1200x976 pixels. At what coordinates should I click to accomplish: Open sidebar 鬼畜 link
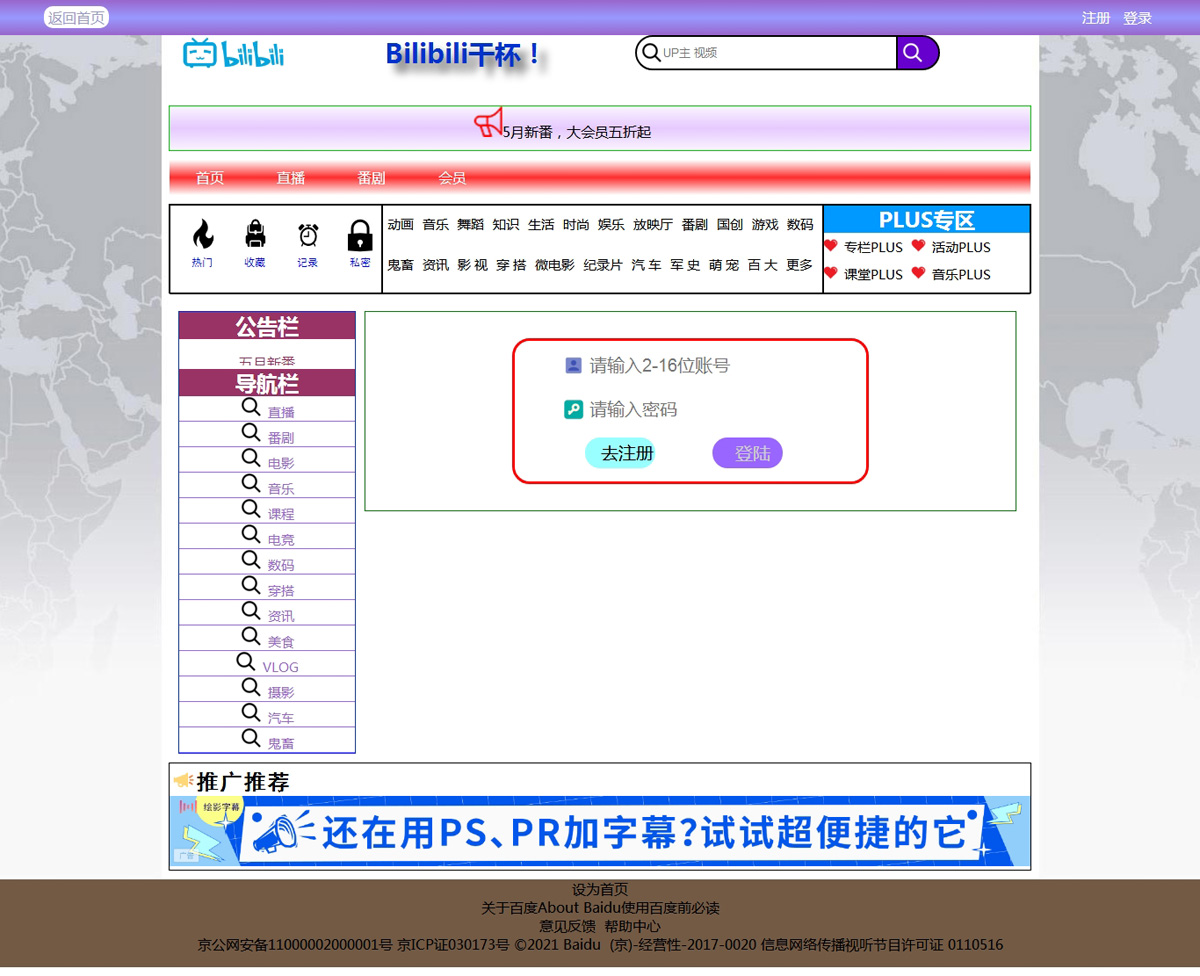pyautogui.click(x=281, y=744)
